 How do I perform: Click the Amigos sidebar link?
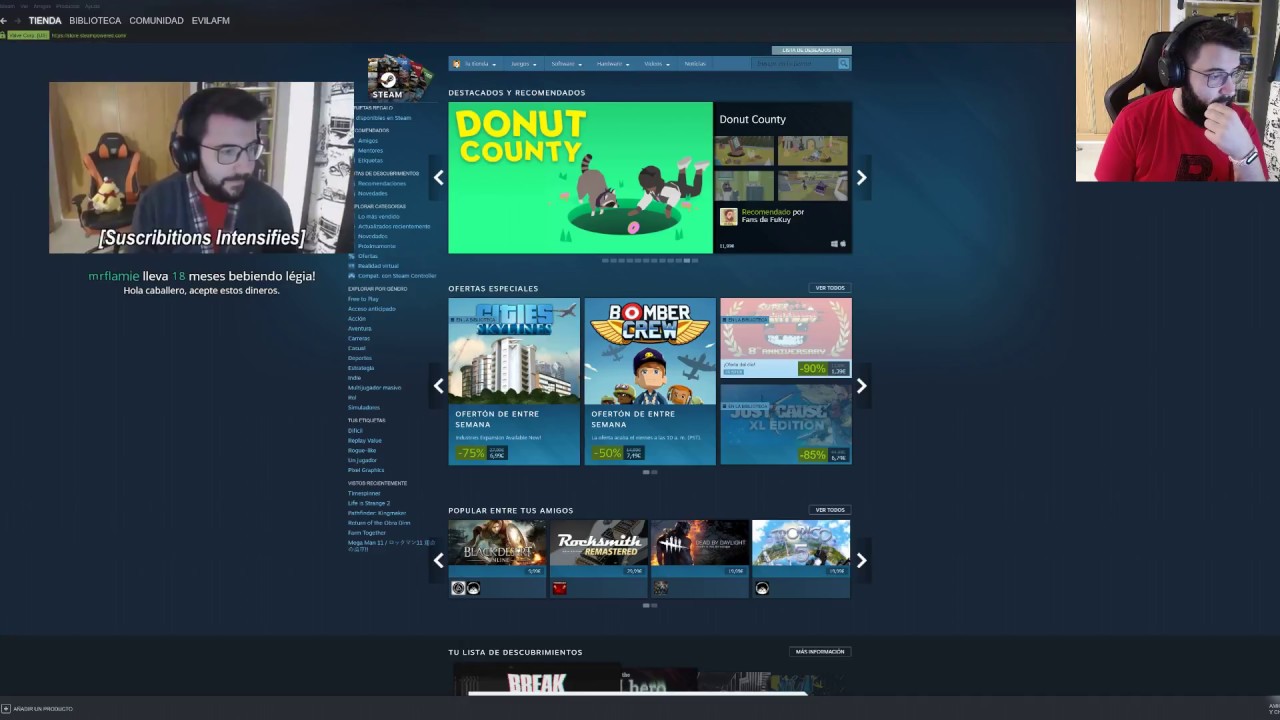(x=368, y=141)
